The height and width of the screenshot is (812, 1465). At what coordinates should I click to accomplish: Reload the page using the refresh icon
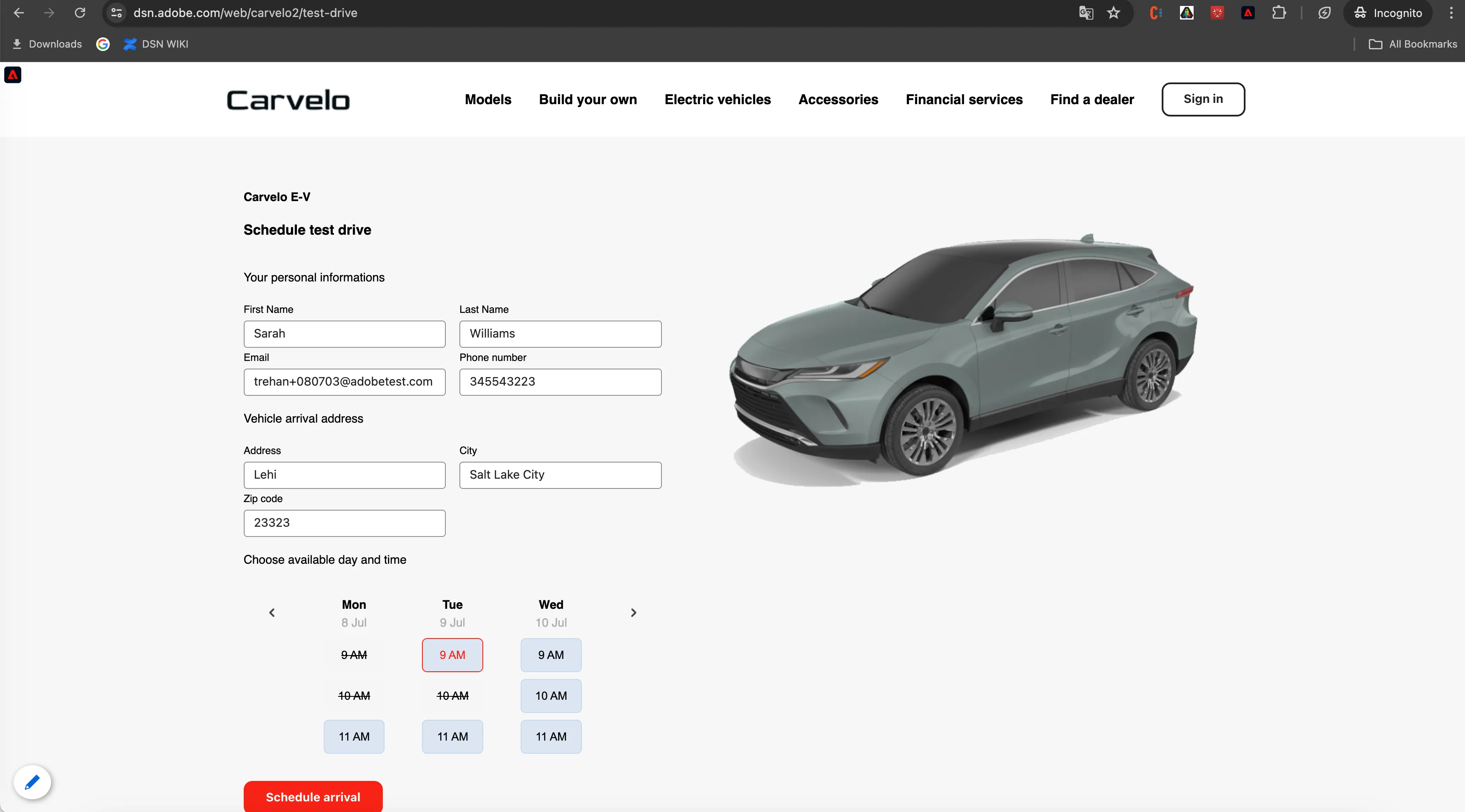click(80, 12)
